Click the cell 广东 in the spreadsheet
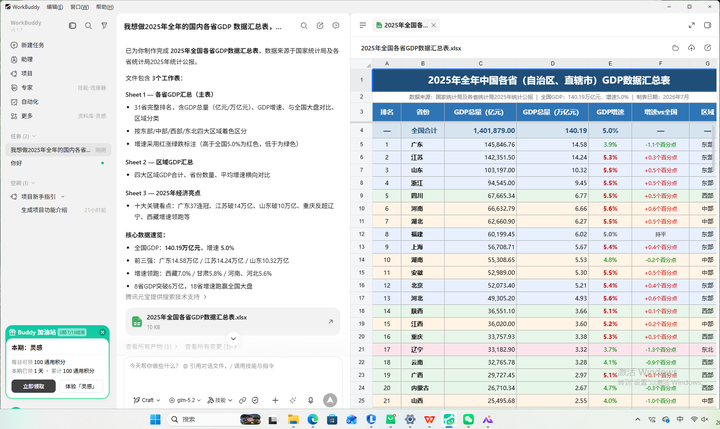 [423, 144]
